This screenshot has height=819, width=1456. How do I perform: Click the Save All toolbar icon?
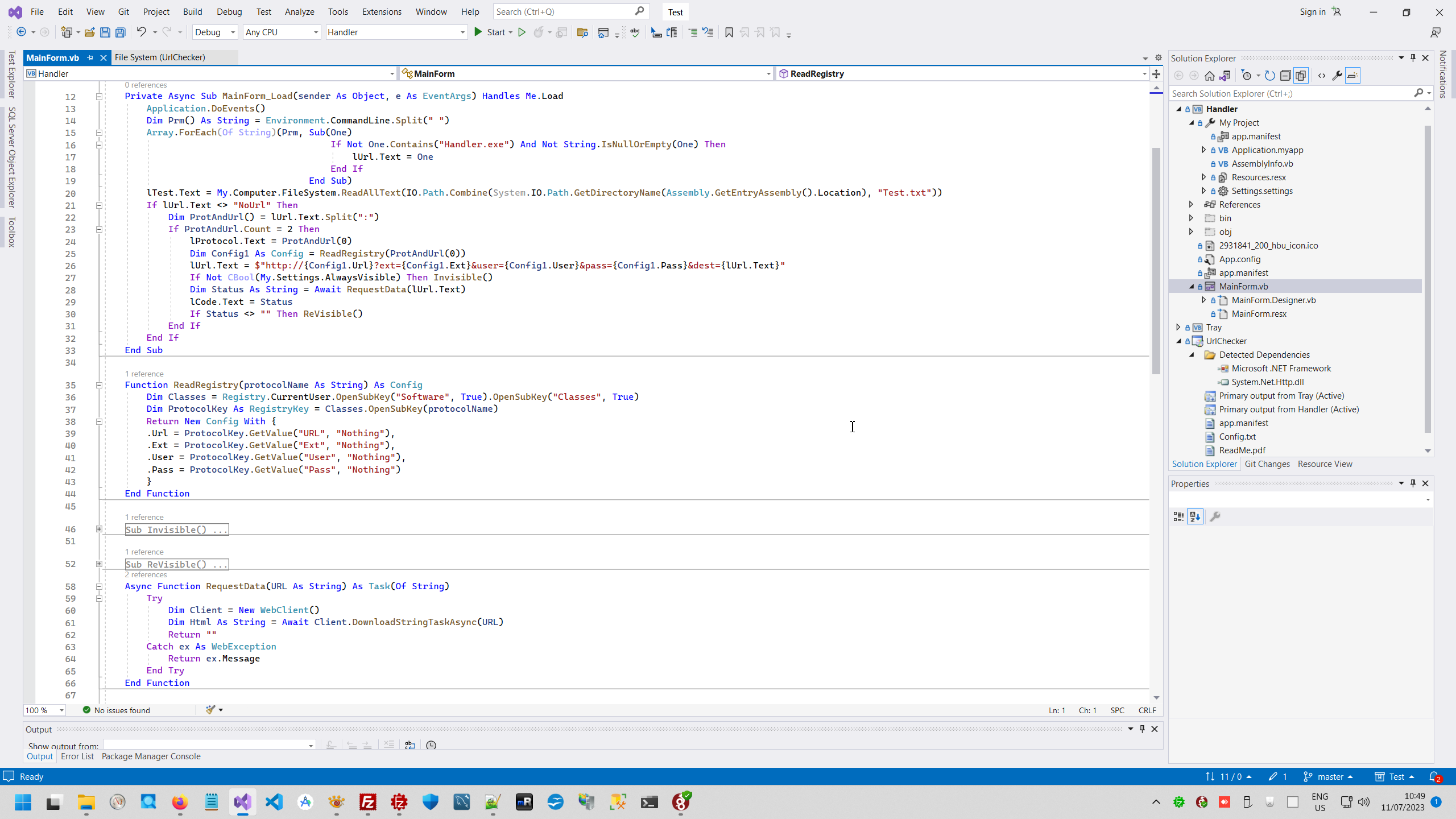coord(121,32)
